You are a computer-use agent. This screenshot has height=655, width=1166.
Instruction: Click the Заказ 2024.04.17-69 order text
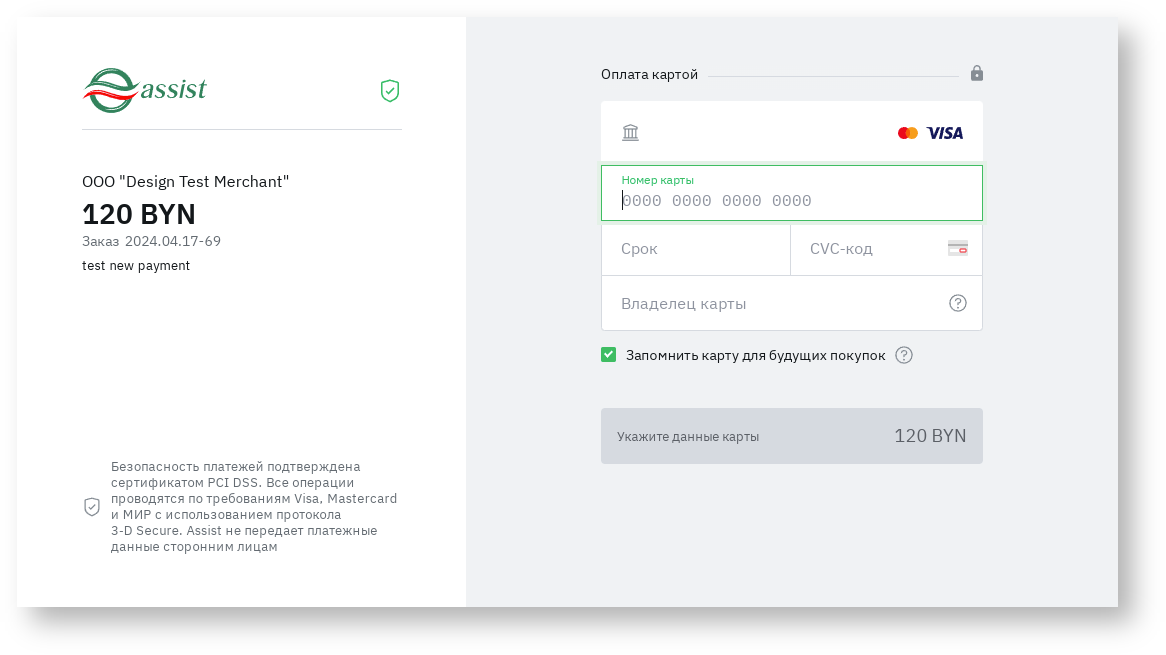[151, 241]
